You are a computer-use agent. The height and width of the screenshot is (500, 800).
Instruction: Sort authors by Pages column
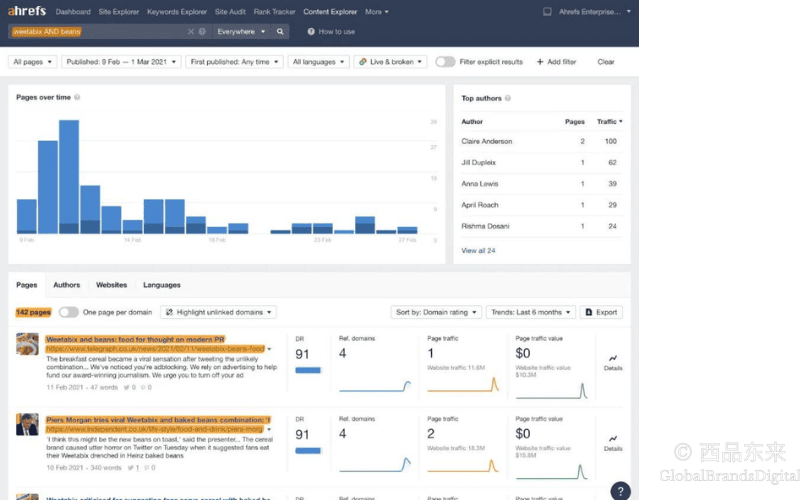pos(574,121)
